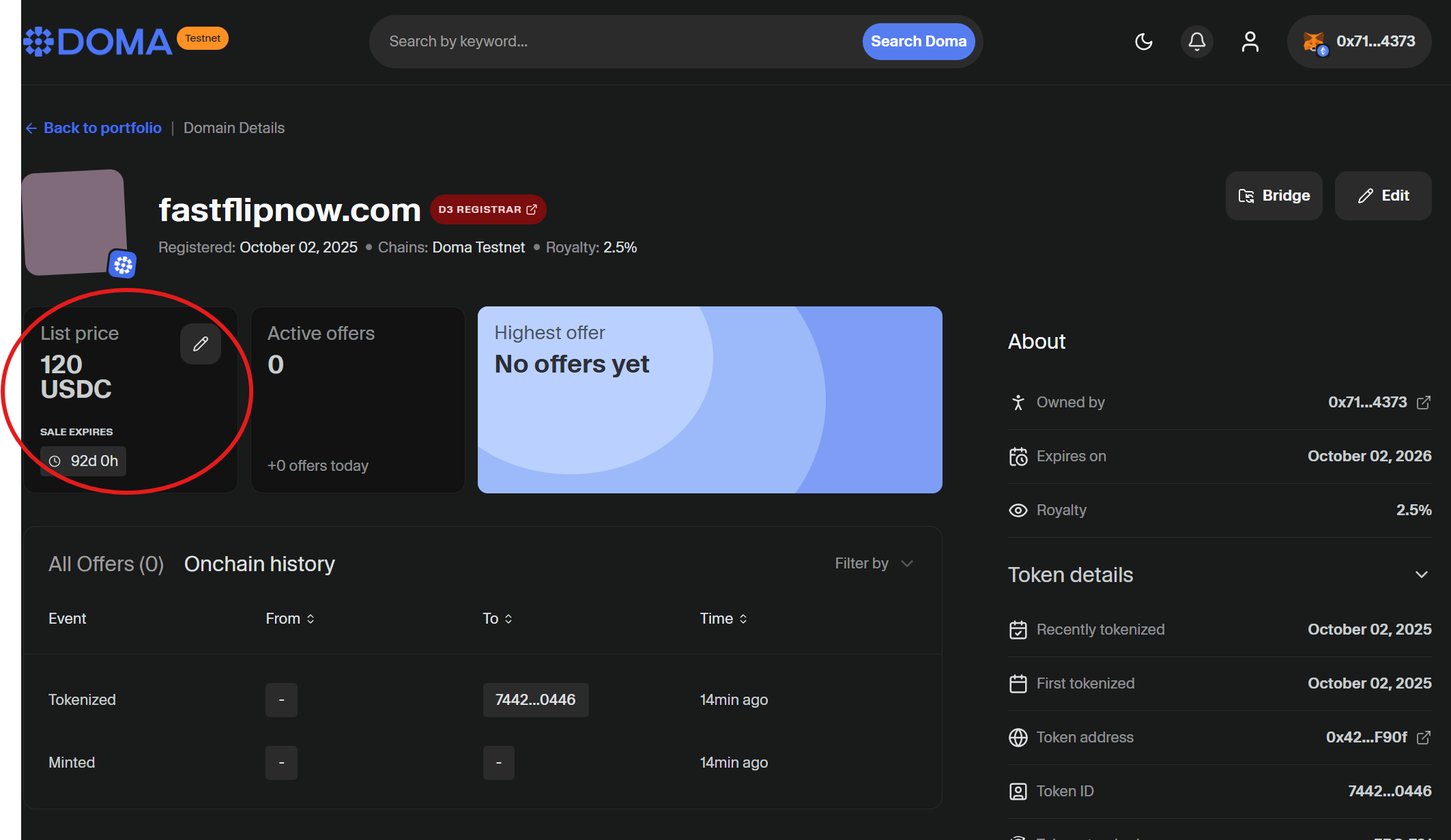Image resolution: width=1451 pixels, height=840 pixels.
Task: Toggle dark mode moon icon
Action: point(1144,42)
